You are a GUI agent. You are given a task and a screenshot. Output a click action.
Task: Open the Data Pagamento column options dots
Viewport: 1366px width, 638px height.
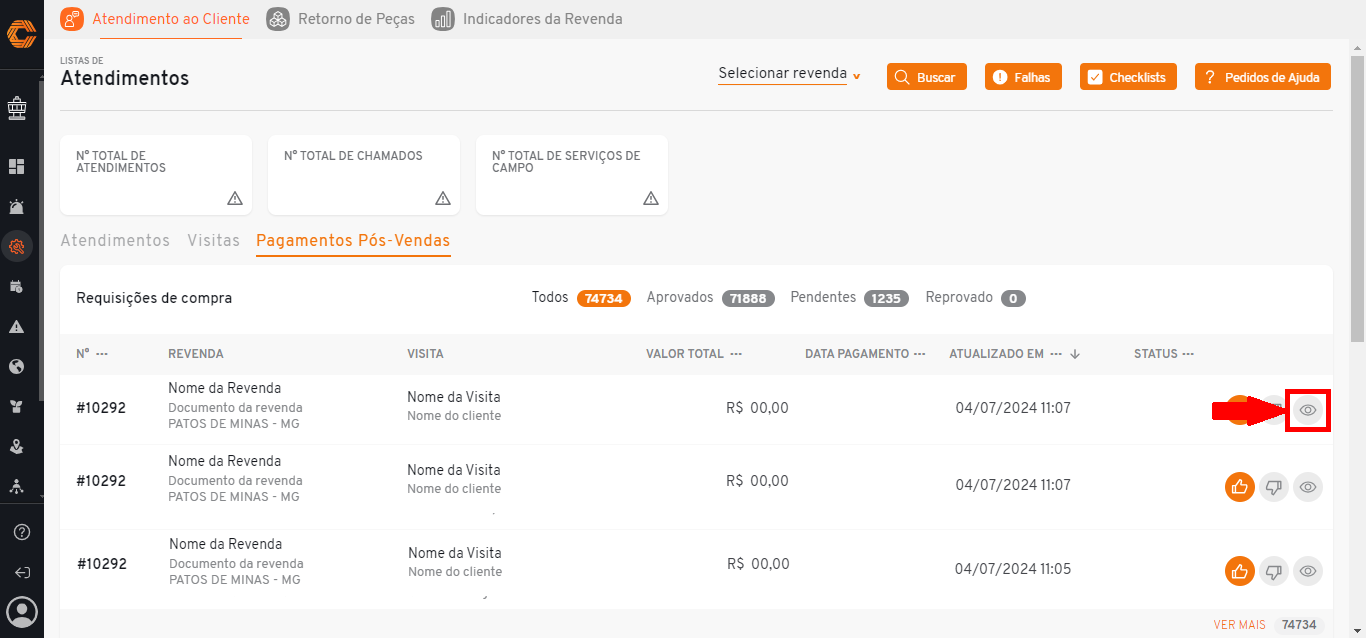coord(919,354)
